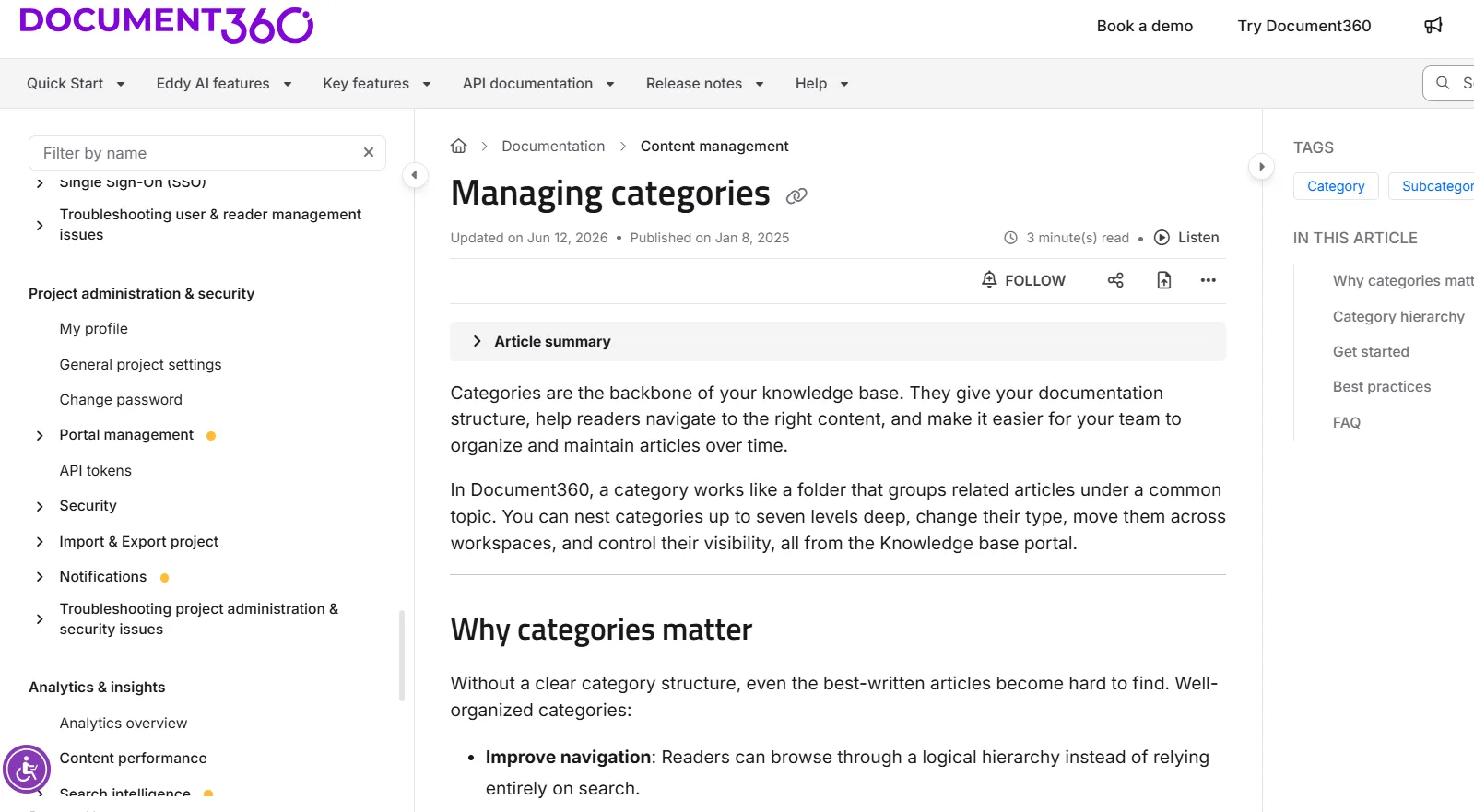Copy the Managing categories heading link icon
The width and height of the screenshot is (1474, 812).
(796, 195)
